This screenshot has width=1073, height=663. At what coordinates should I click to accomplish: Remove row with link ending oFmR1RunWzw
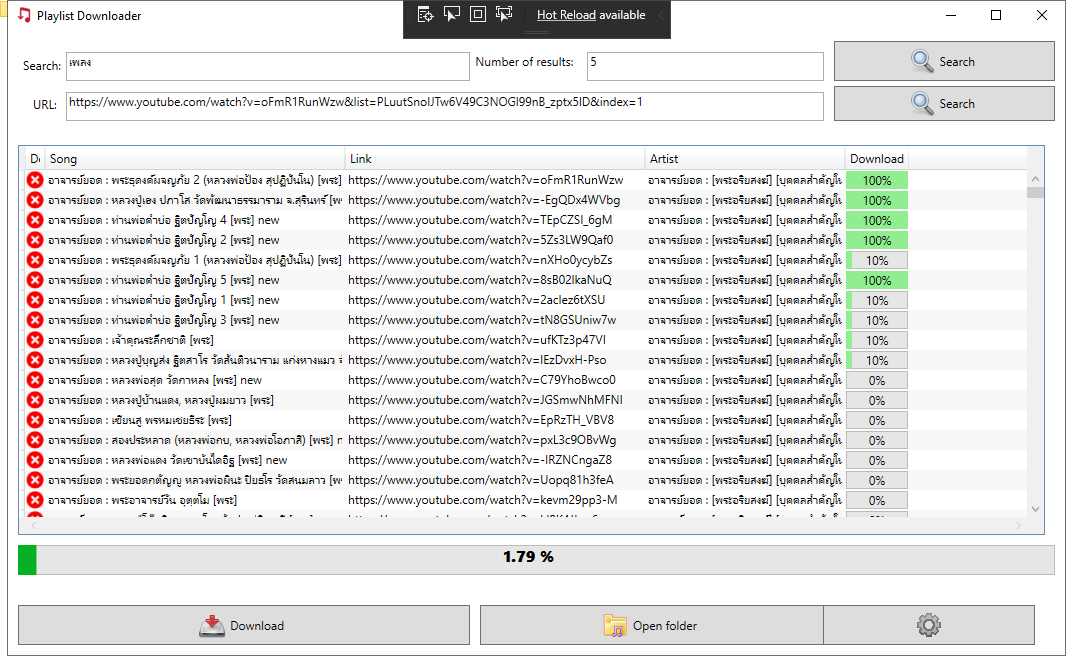pyautogui.click(x=35, y=180)
